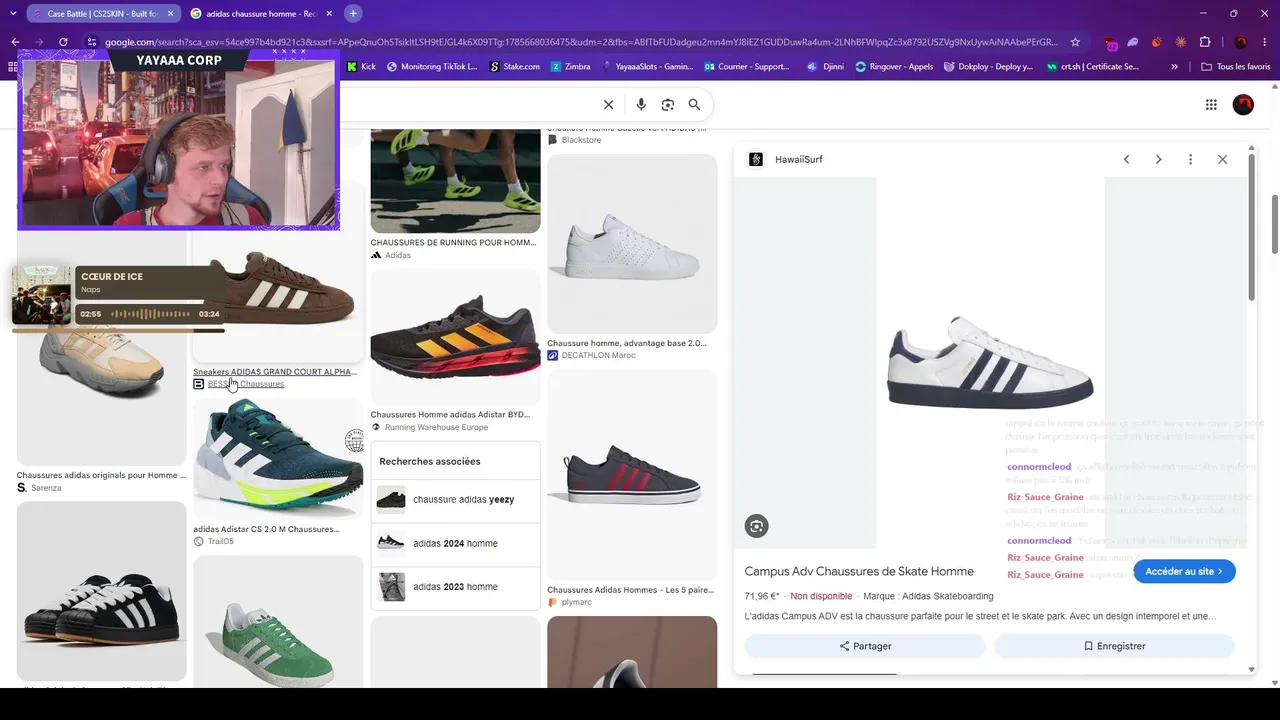Image resolution: width=1280 pixels, height=720 pixels.
Task: Open the Google account avatar
Action: [1243, 104]
